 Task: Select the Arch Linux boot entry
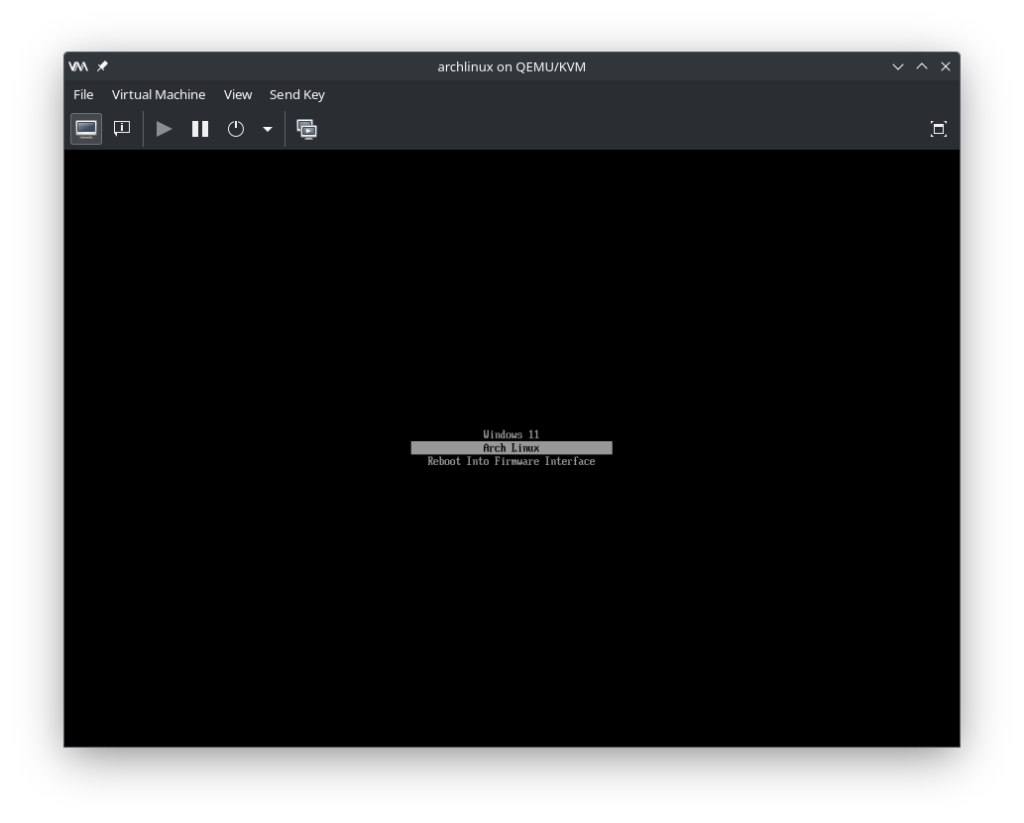click(511, 447)
